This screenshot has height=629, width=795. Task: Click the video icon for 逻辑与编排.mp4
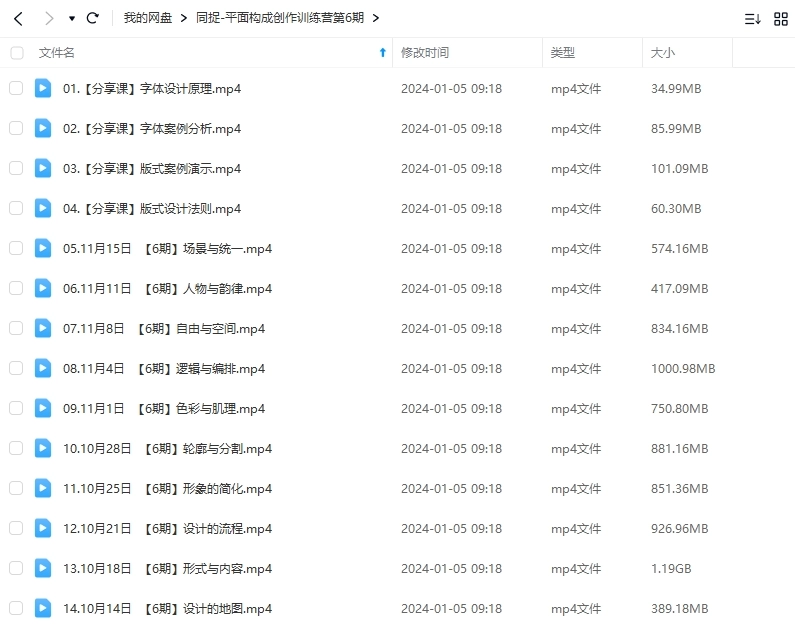tap(42, 368)
